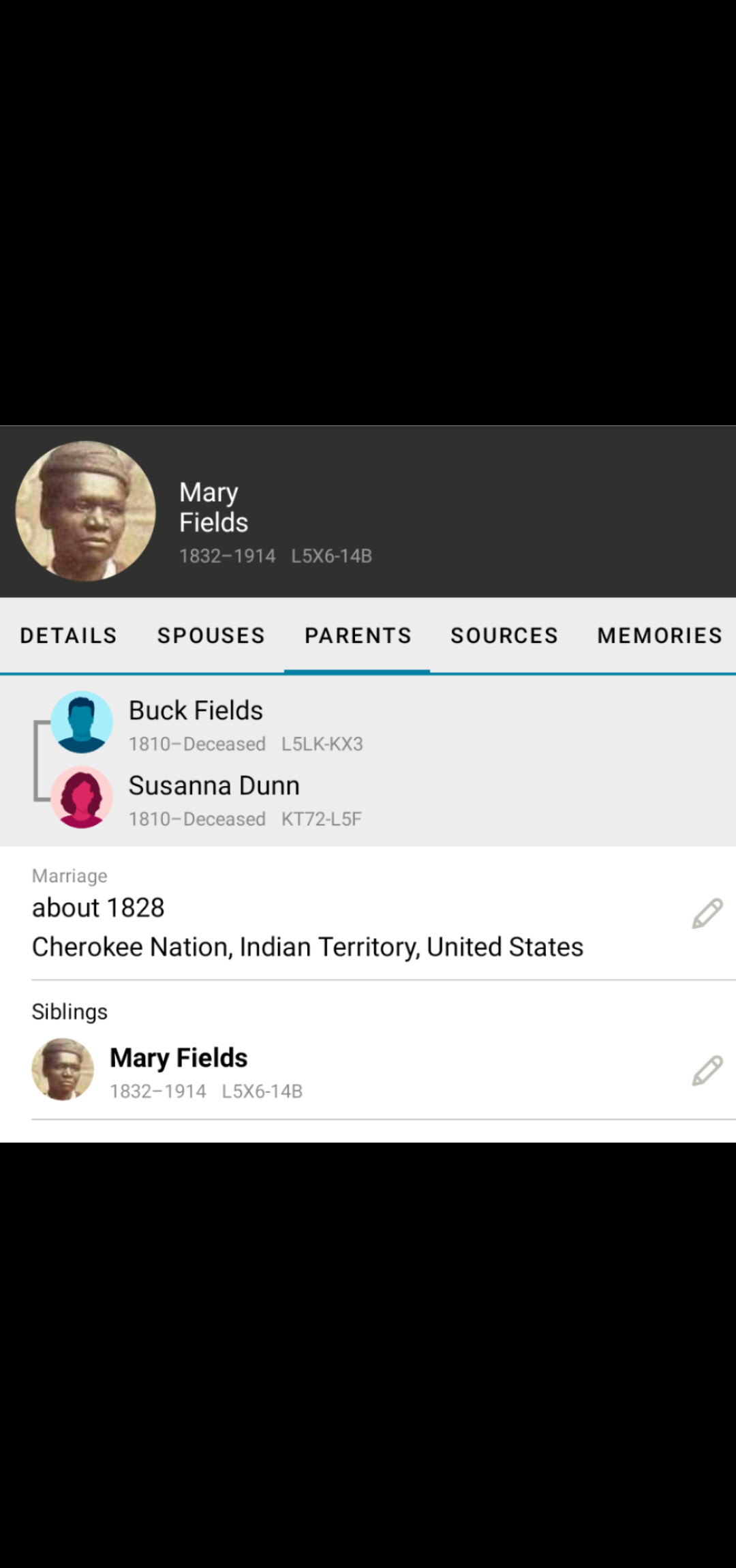This screenshot has width=736, height=1568.
Task: Click the pencil icon beside sibling Mary Fields
Action: click(x=707, y=1071)
